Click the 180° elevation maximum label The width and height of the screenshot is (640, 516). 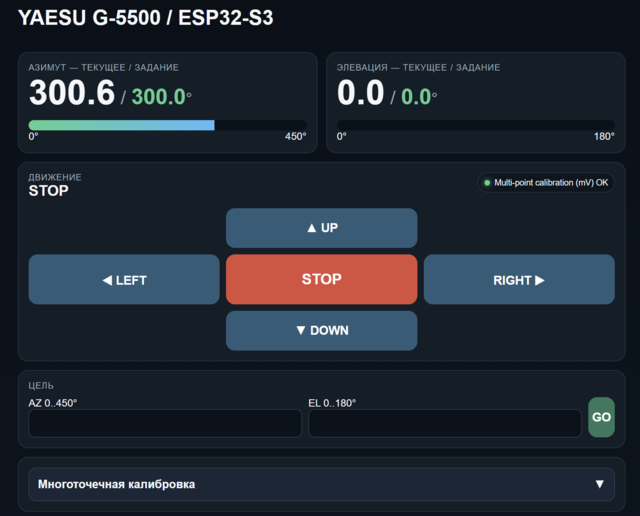(x=604, y=136)
